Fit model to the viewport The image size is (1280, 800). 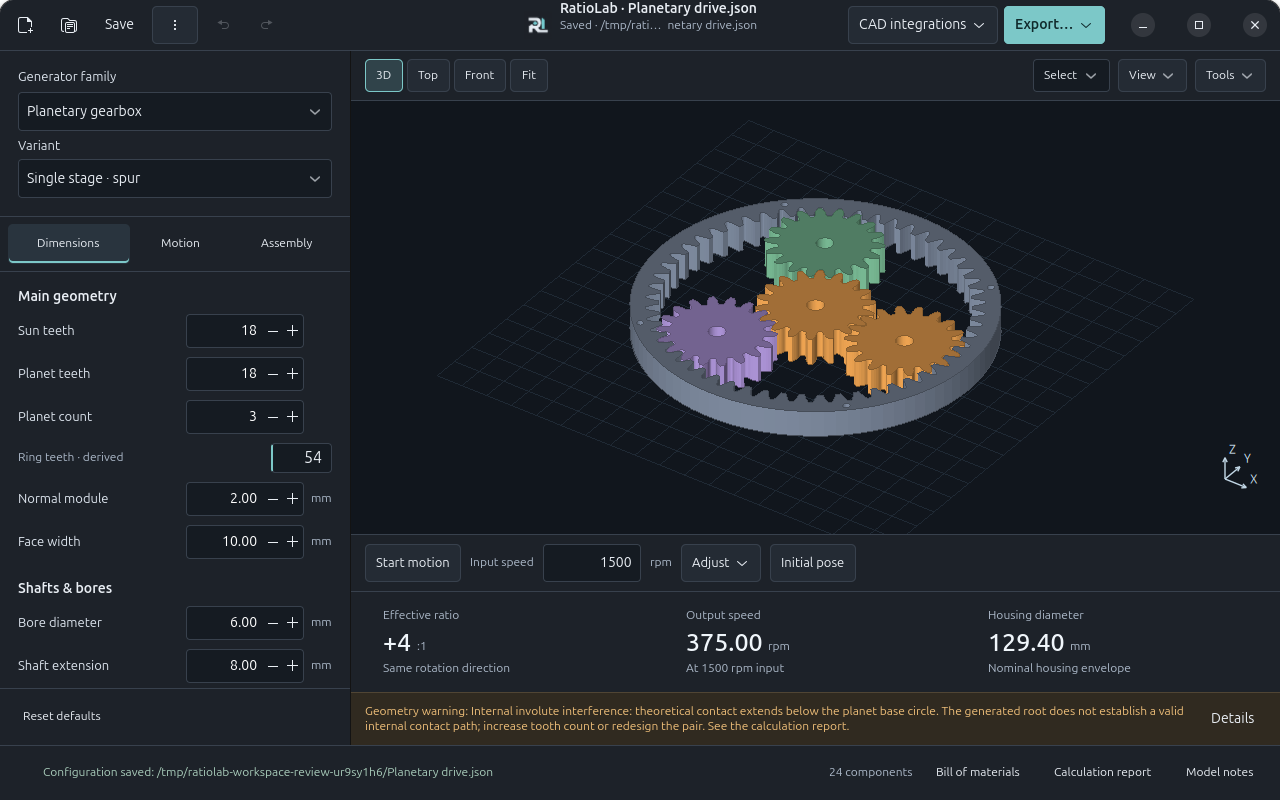coord(529,75)
